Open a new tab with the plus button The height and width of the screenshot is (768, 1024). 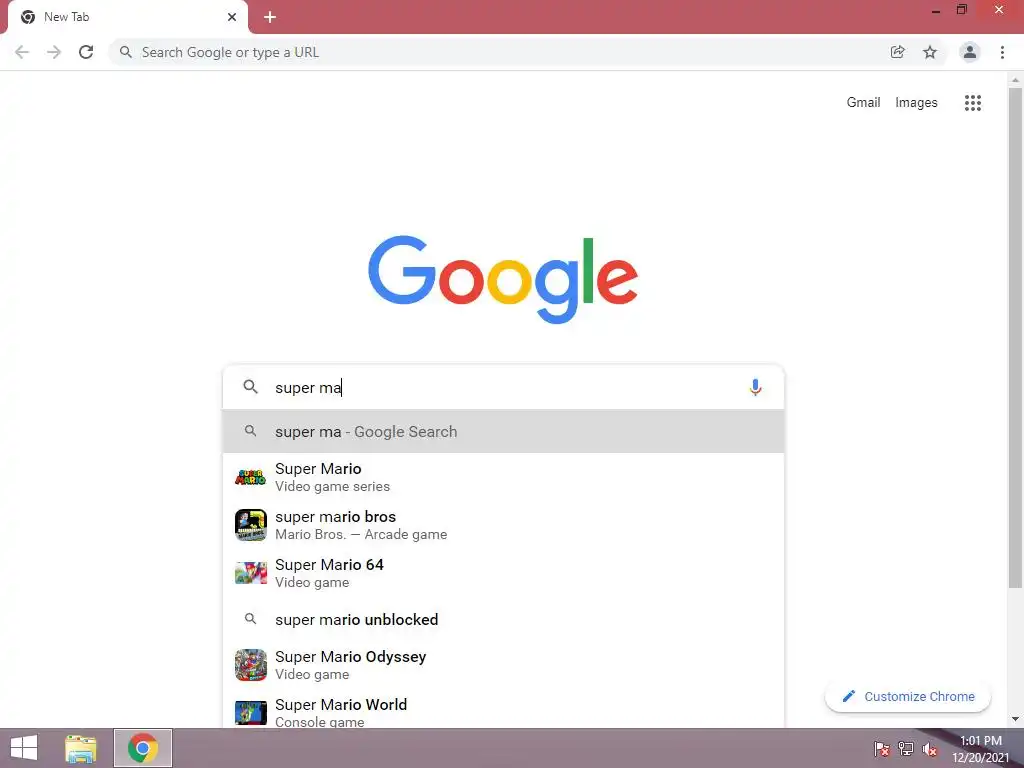point(270,17)
